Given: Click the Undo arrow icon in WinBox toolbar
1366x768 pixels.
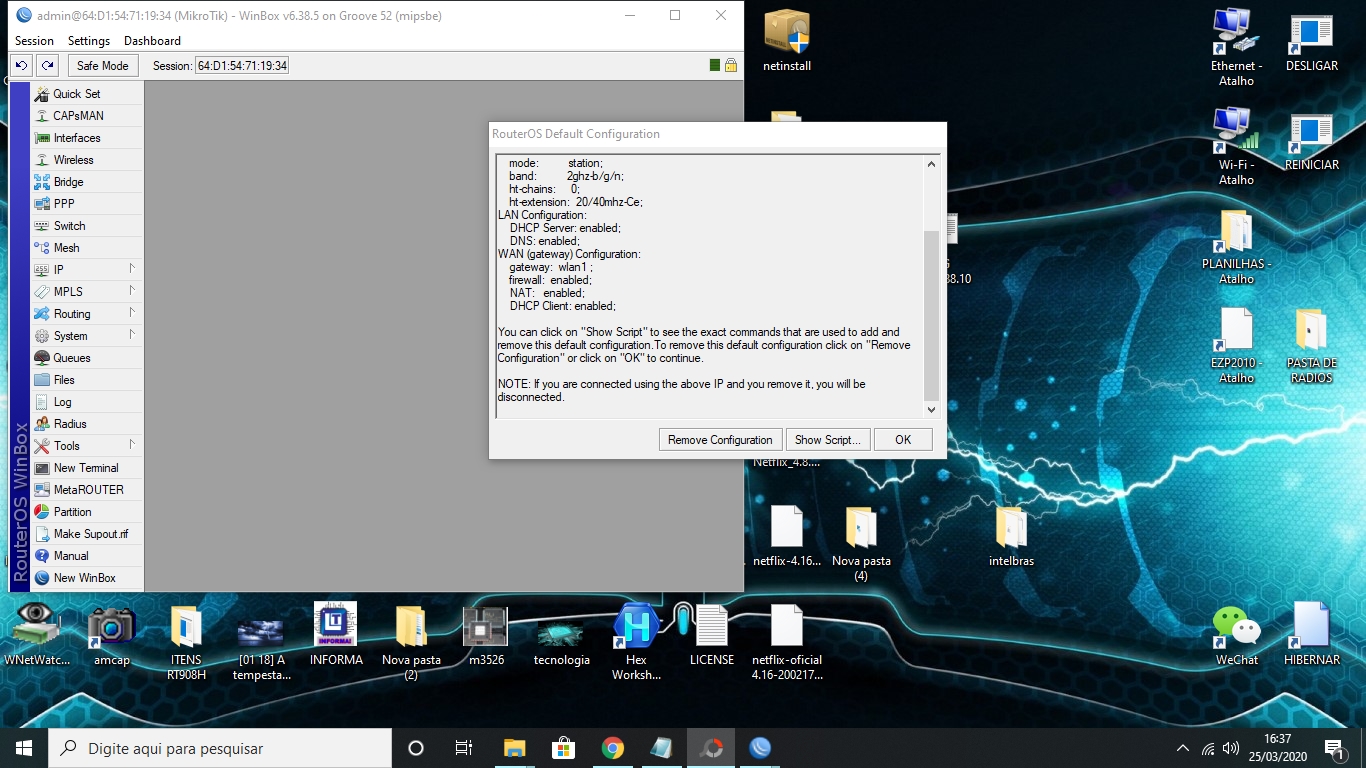Looking at the screenshot, I should click(x=21, y=66).
